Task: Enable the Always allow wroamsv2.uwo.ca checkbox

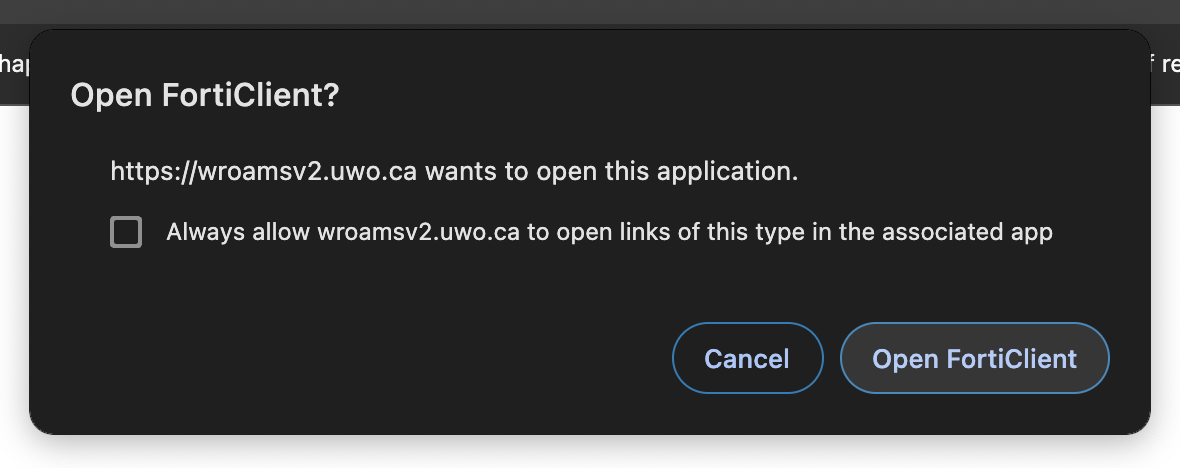Action: coord(126,233)
